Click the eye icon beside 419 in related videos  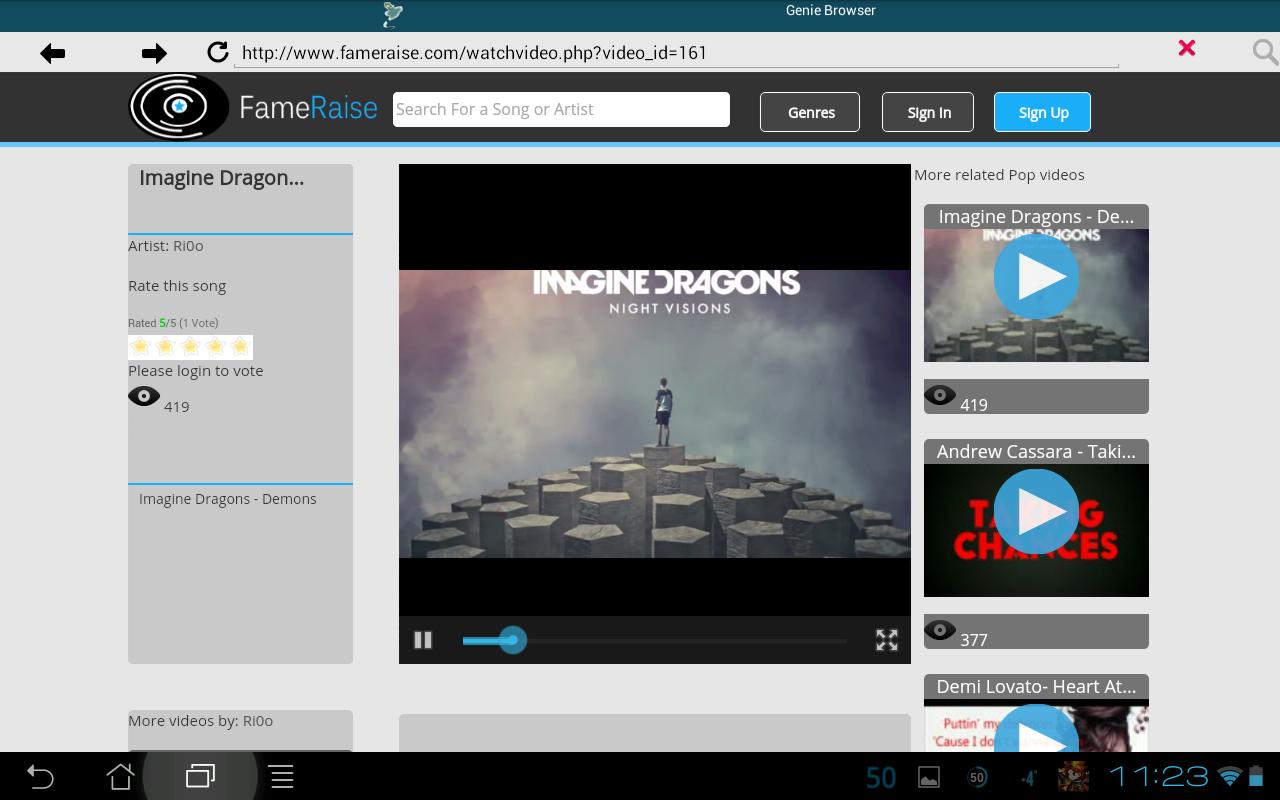coord(940,395)
